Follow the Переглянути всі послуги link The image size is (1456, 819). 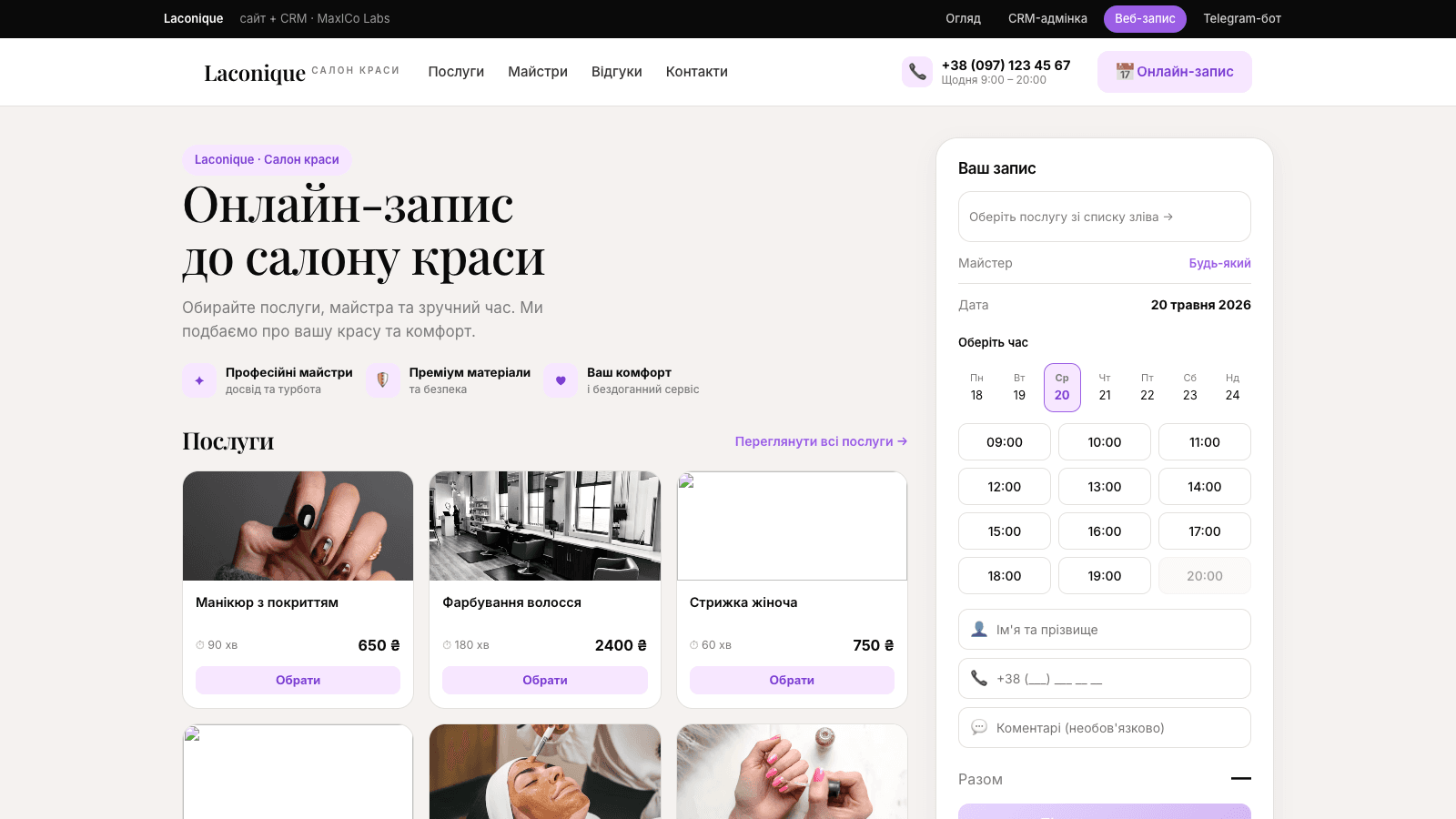[x=821, y=441]
